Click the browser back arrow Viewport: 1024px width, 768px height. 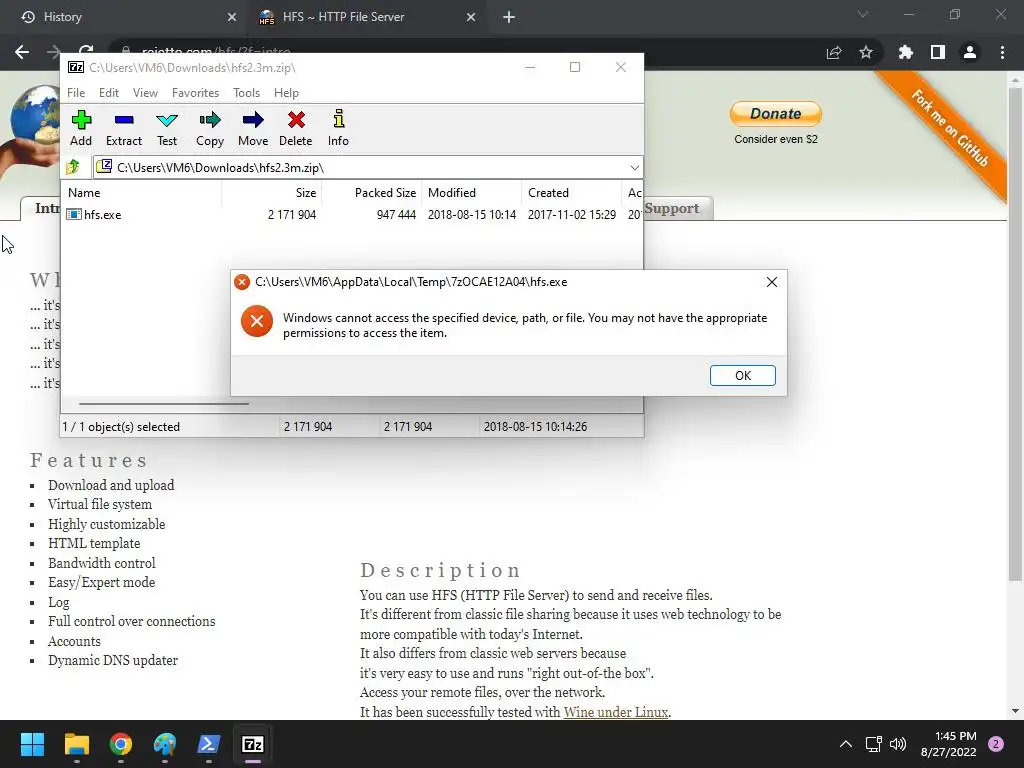(x=22, y=52)
